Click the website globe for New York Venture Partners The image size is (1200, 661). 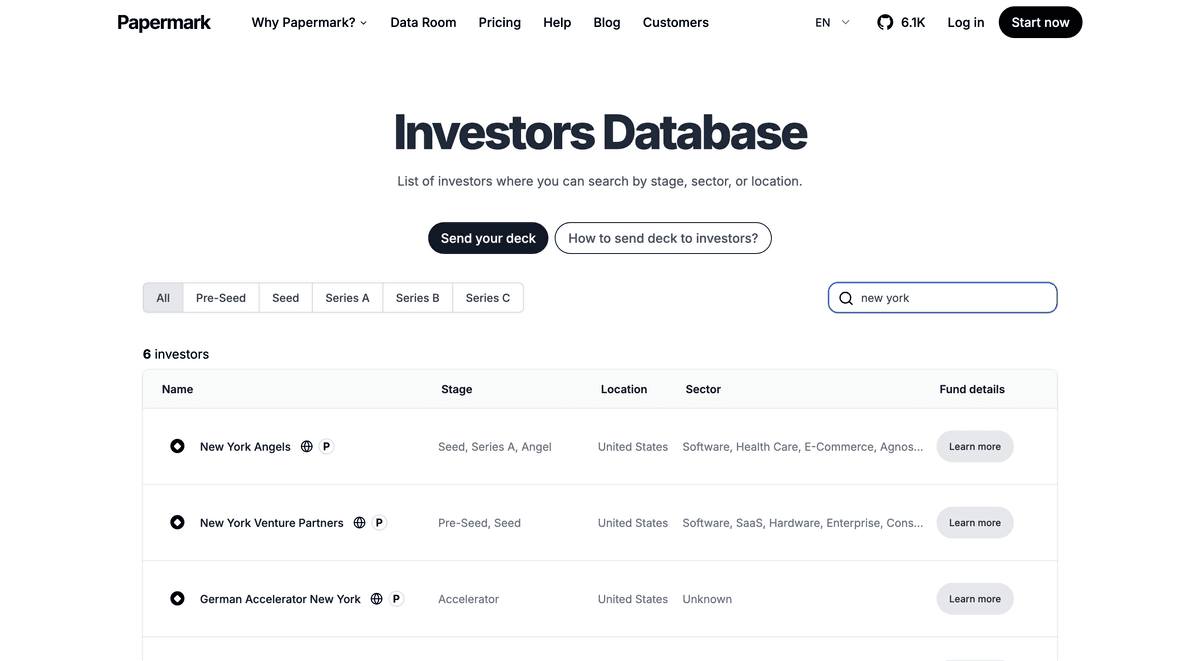(x=357, y=522)
